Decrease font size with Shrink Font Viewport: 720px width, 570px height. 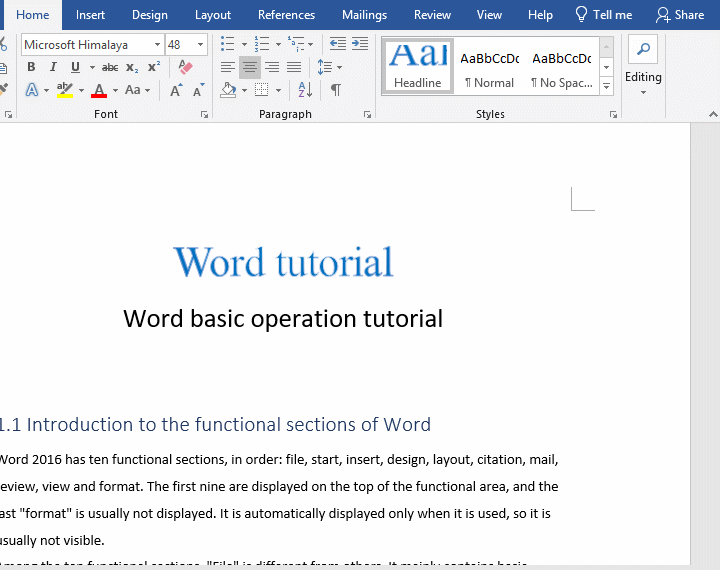(198, 90)
